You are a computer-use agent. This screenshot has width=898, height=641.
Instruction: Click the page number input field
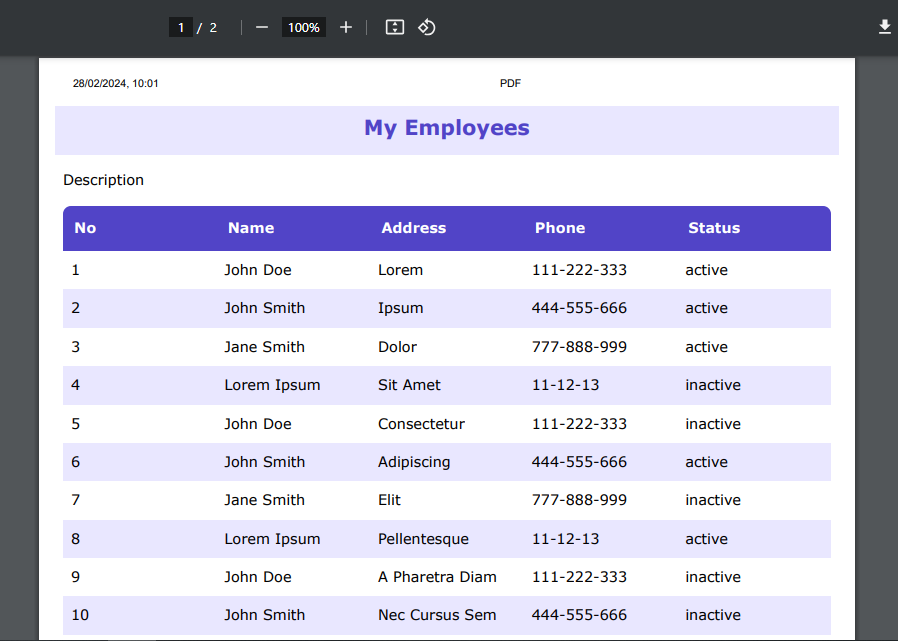[x=180, y=27]
